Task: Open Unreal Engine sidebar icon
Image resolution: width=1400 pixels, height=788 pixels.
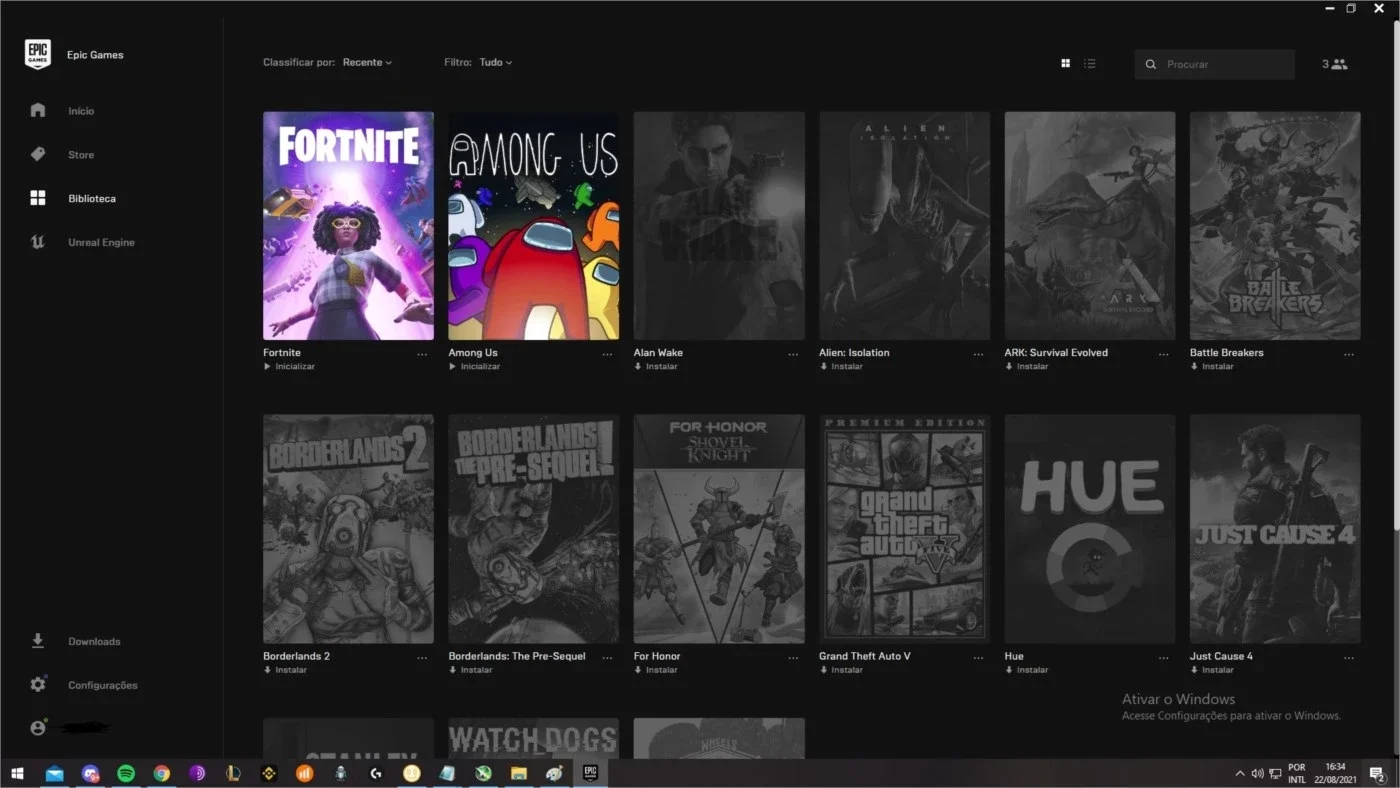Action: point(38,242)
